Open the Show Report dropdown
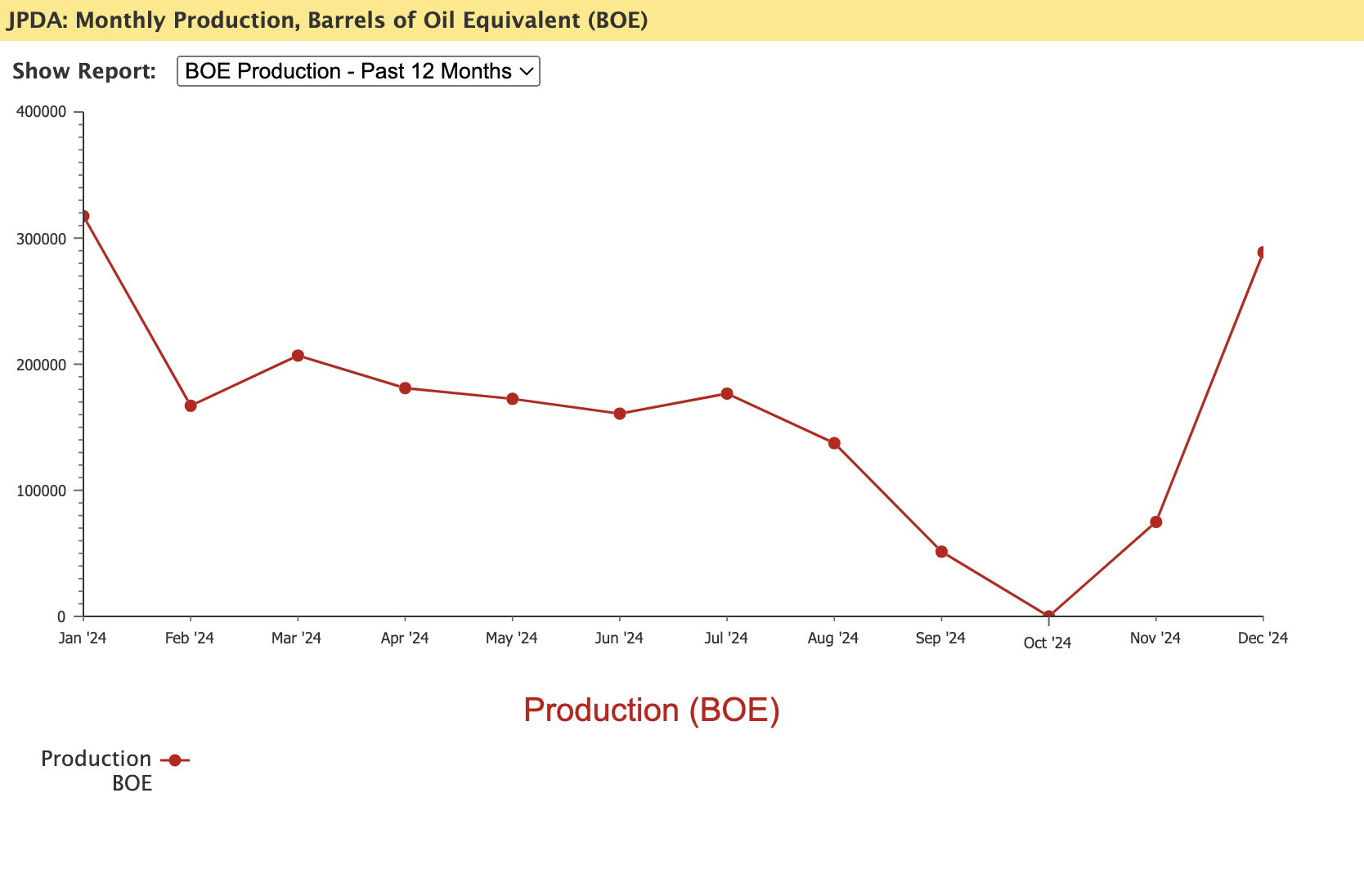Image resolution: width=1364 pixels, height=896 pixels. (358, 72)
